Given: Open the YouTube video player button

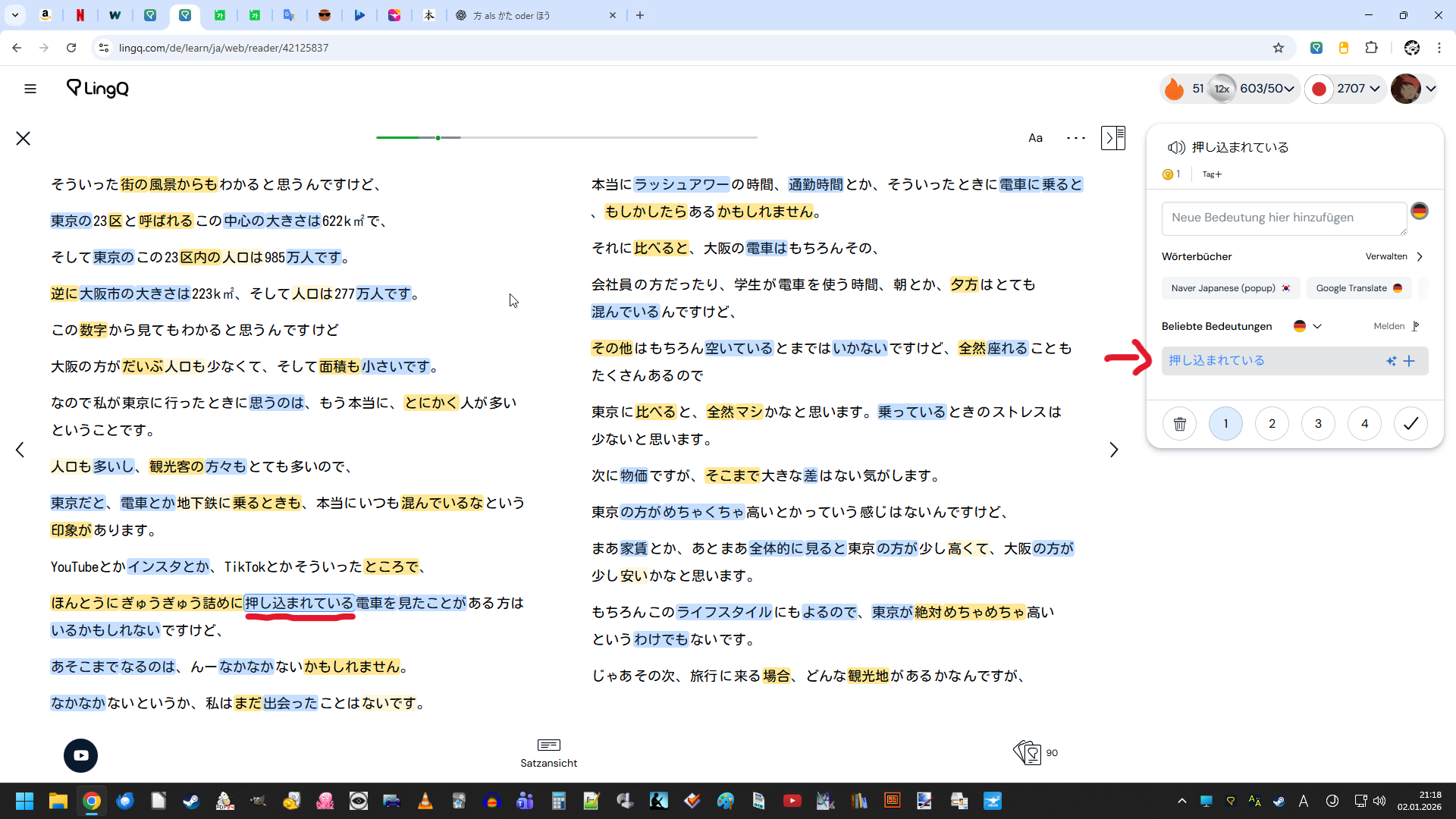Looking at the screenshot, I should (x=80, y=755).
